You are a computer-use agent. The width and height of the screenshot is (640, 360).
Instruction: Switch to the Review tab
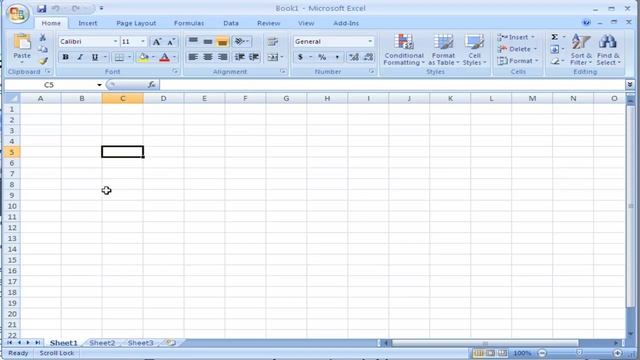coord(269,23)
